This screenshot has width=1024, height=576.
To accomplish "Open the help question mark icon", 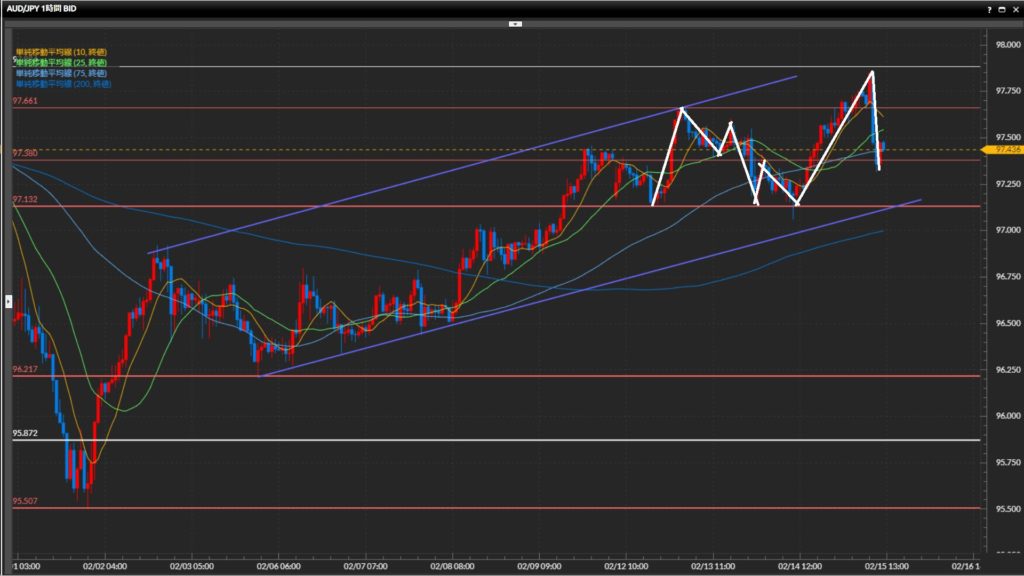I will click(x=990, y=8).
